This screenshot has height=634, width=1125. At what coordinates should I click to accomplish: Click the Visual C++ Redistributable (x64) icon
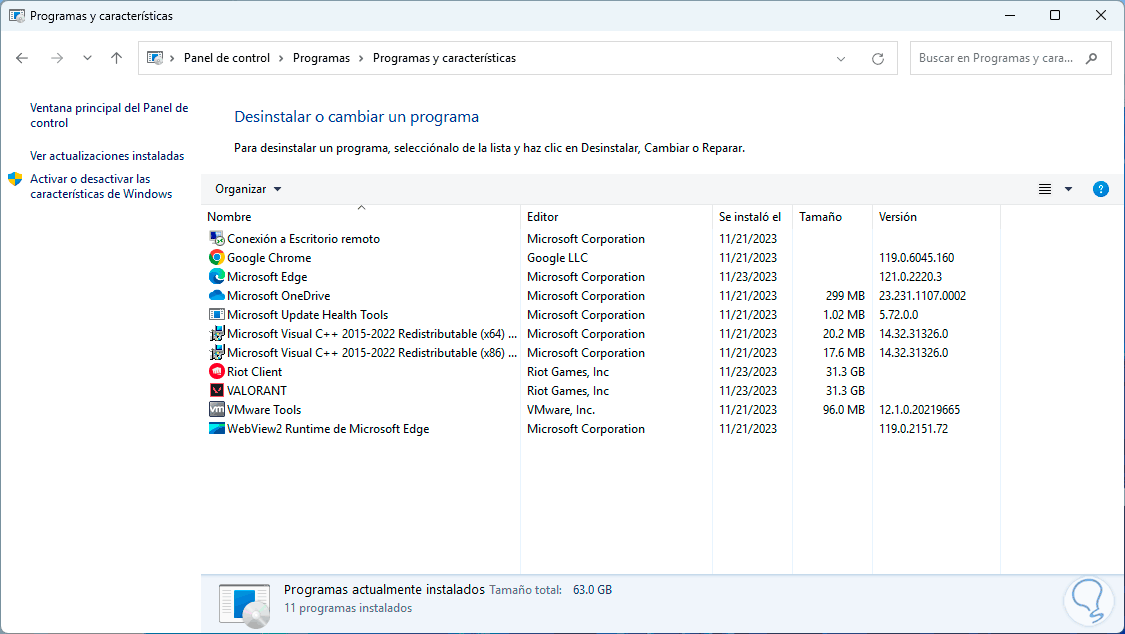click(x=217, y=333)
